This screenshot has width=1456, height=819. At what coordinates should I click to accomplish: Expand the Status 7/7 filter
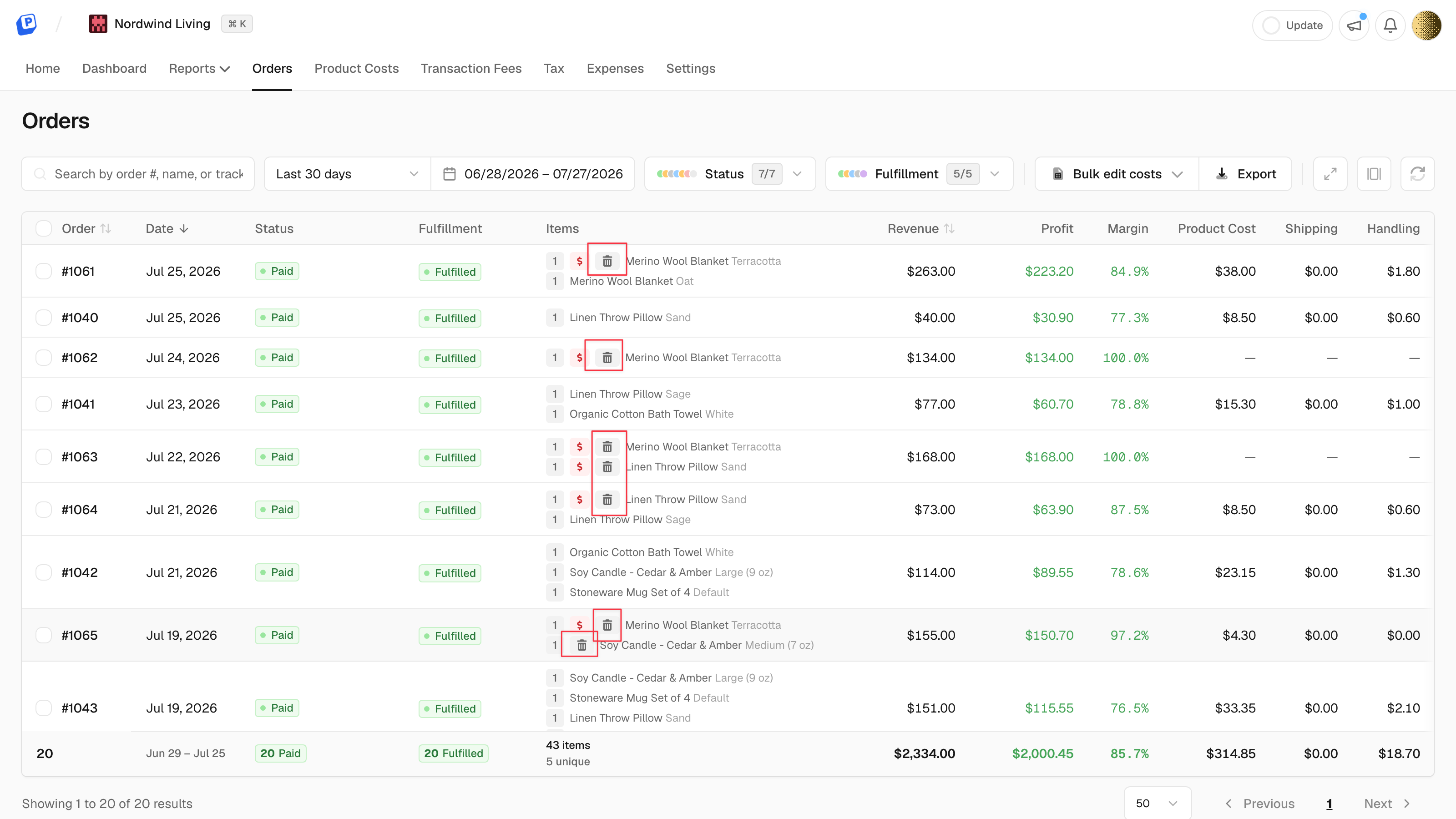click(x=730, y=174)
